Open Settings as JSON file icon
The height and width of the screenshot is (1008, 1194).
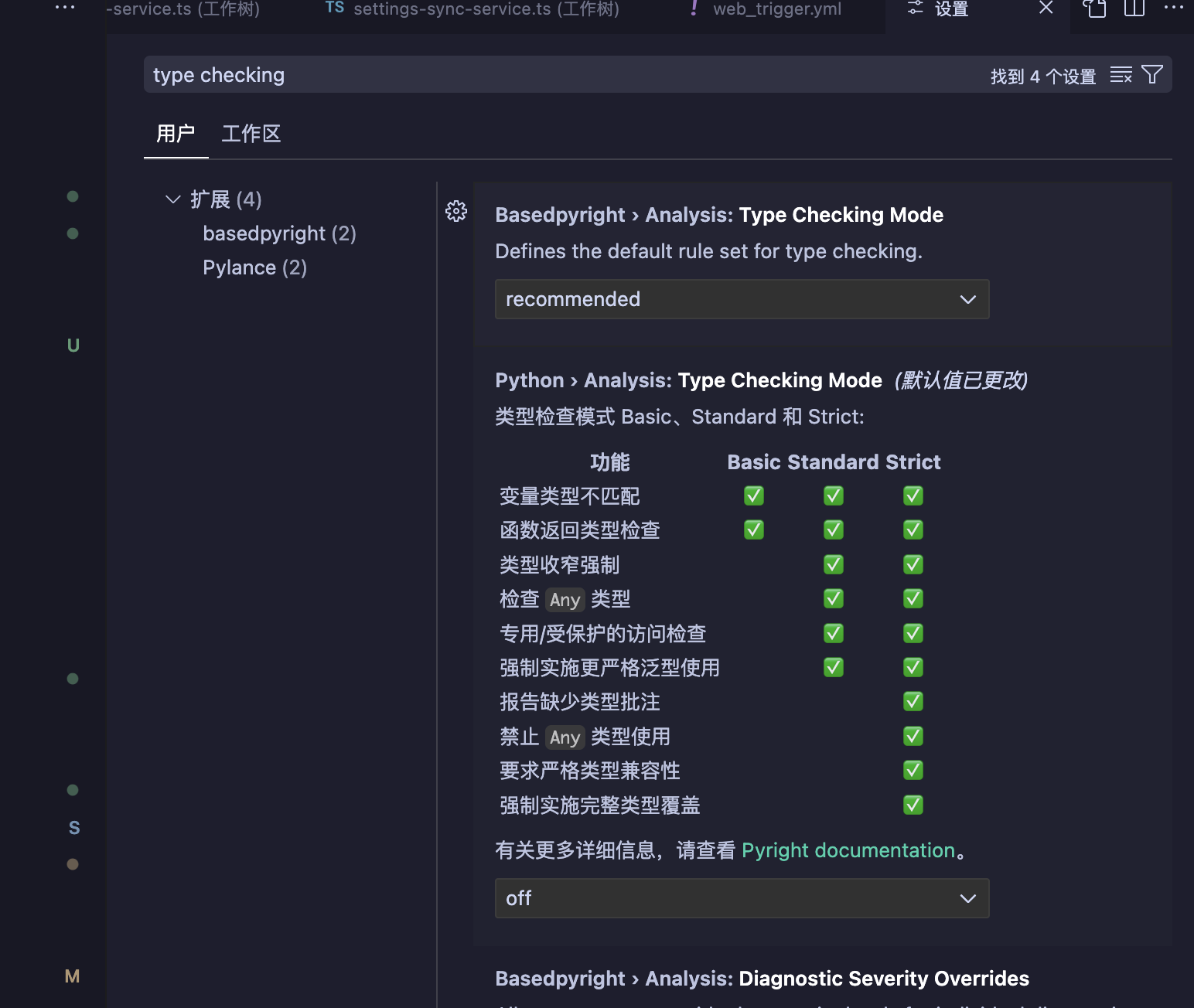click(1093, 9)
